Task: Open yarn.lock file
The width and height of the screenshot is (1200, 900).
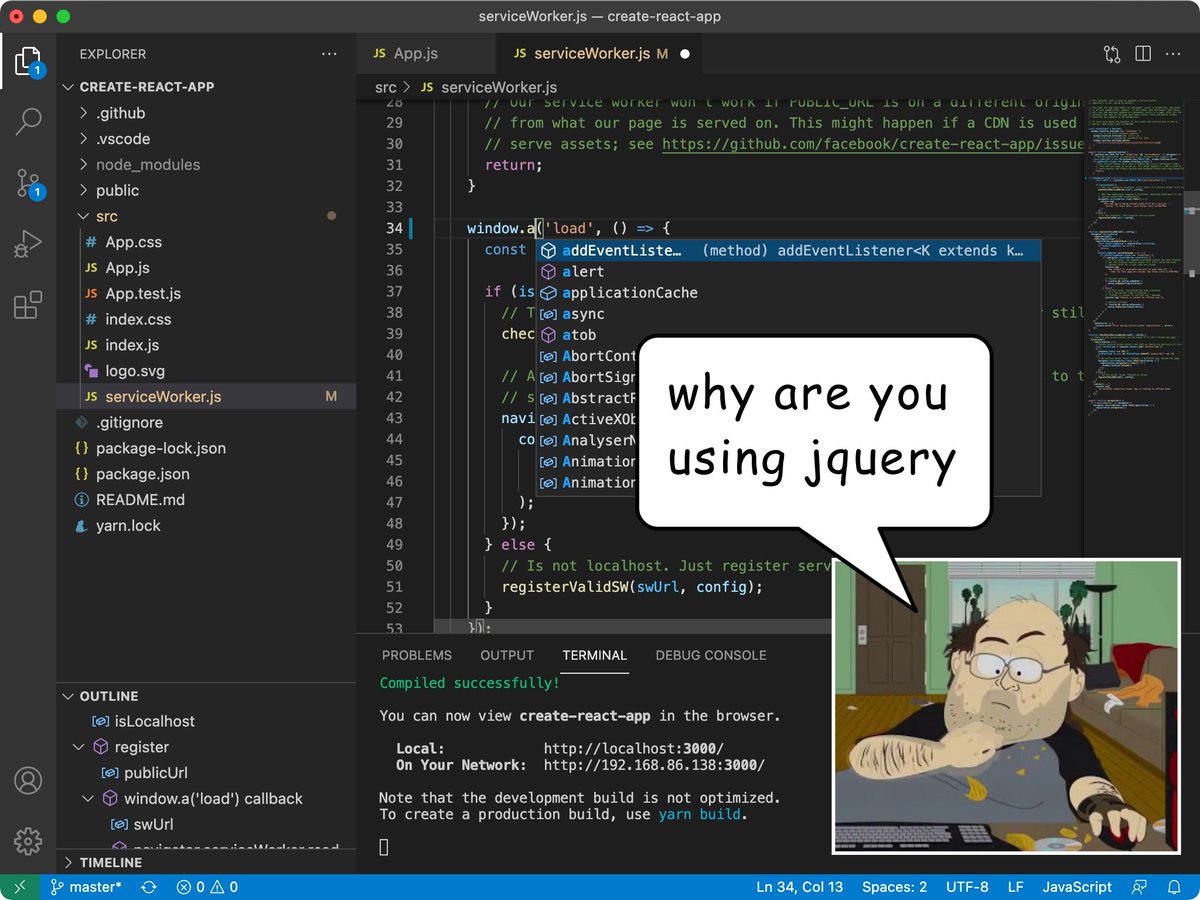Action: pos(206,526)
